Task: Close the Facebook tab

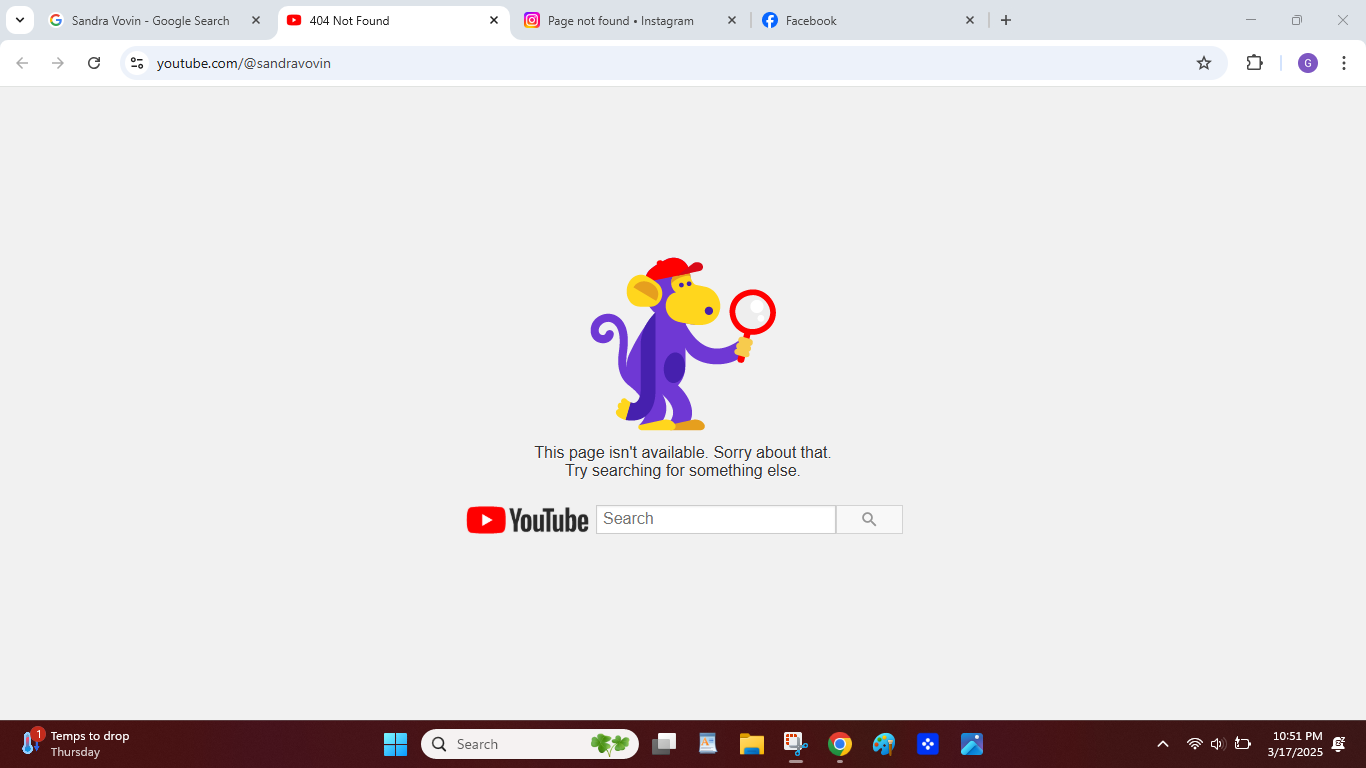Action: 970,20
